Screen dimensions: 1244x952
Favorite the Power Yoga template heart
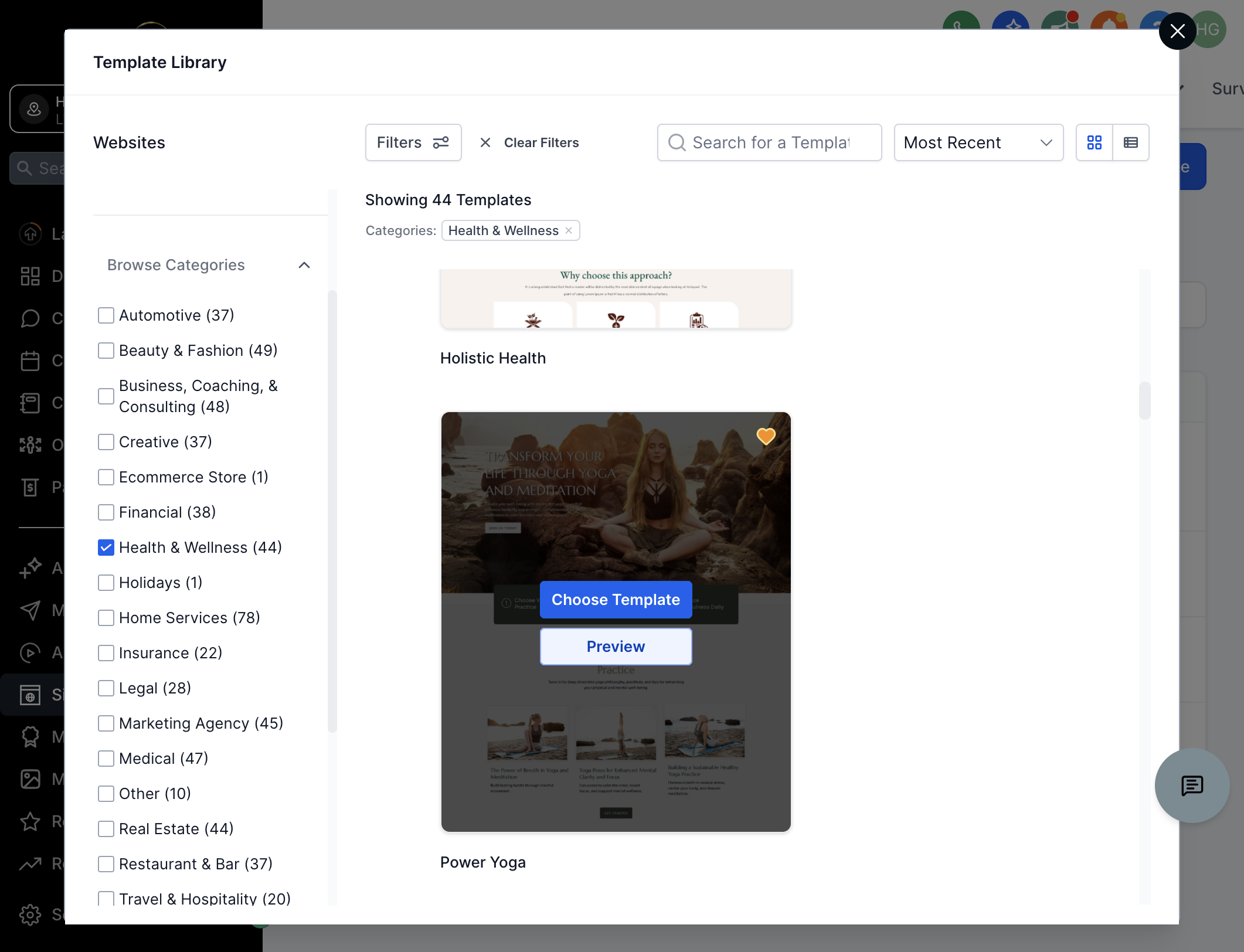766,436
